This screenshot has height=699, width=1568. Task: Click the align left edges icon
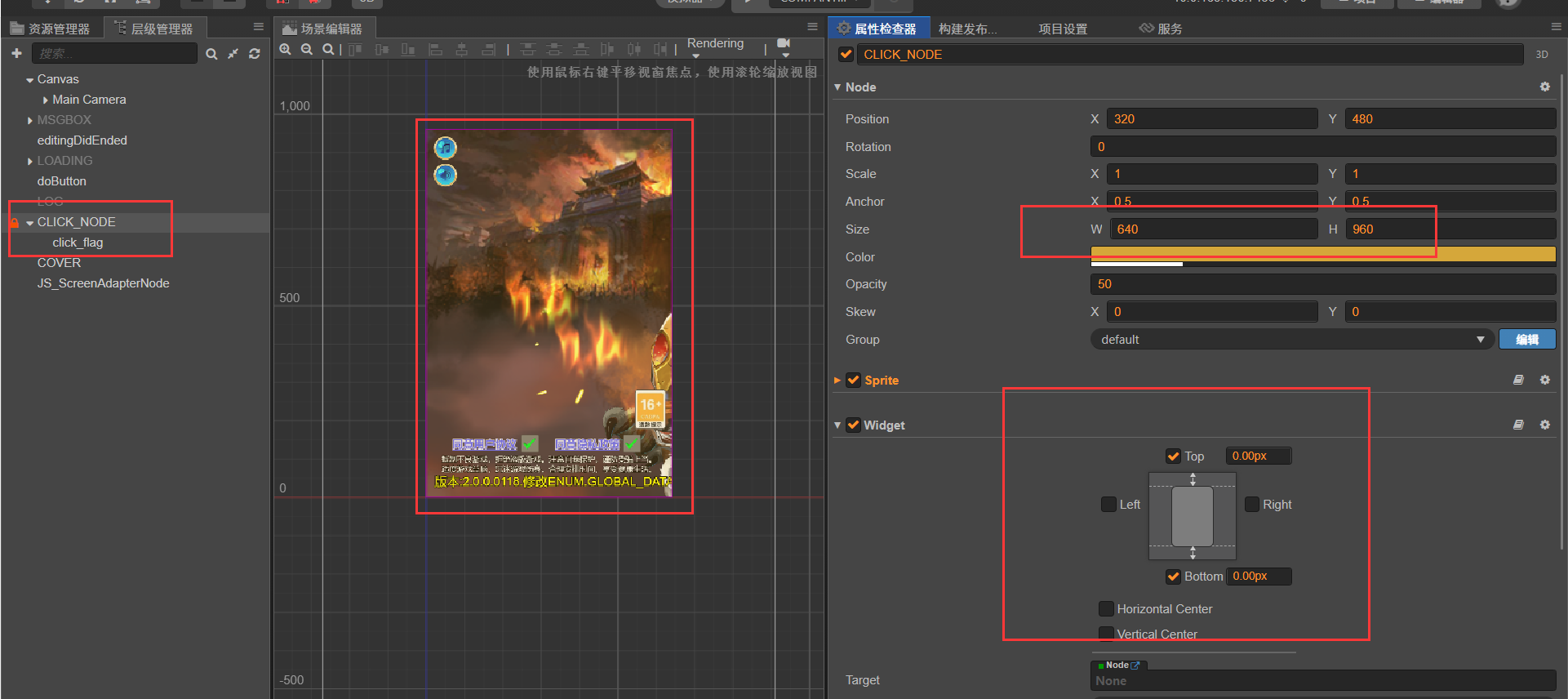point(436,50)
